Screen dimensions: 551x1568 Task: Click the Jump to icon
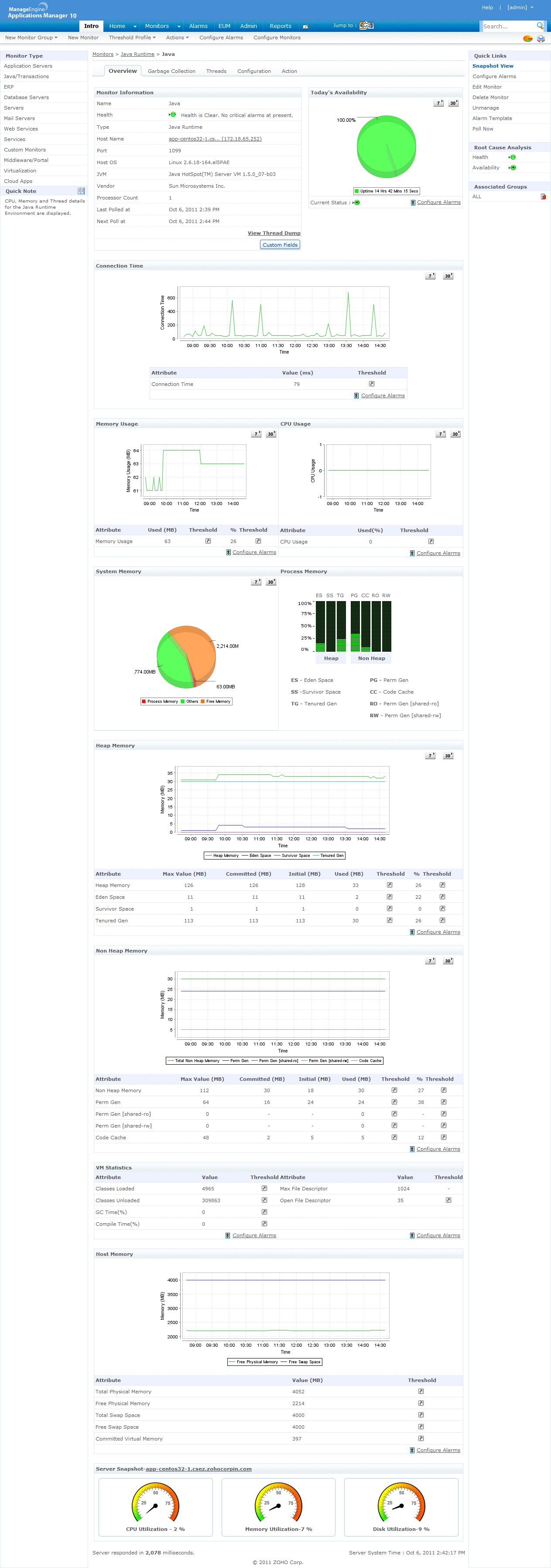(366, 26)
